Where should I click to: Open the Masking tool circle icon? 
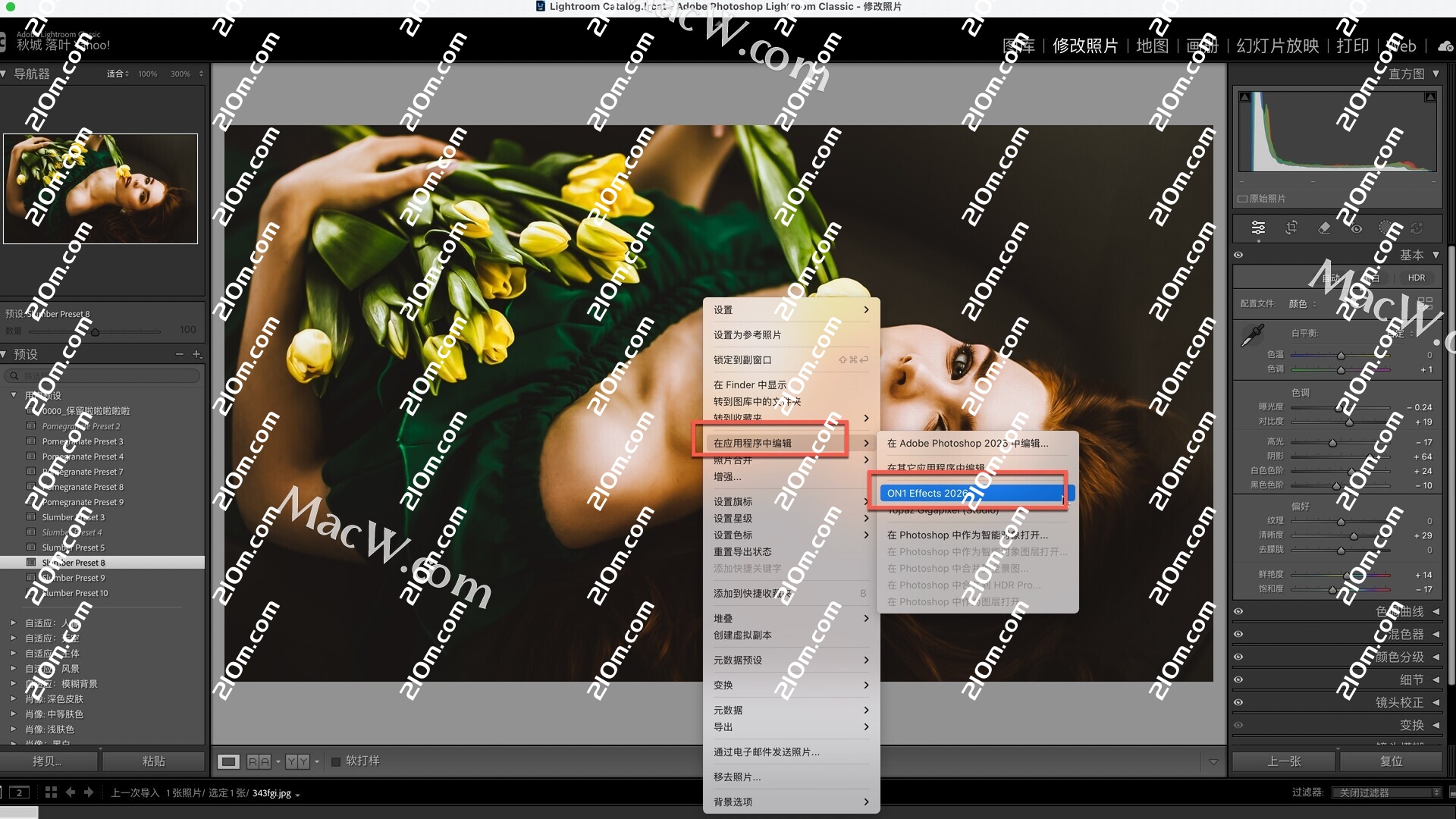coord(1386,227)
